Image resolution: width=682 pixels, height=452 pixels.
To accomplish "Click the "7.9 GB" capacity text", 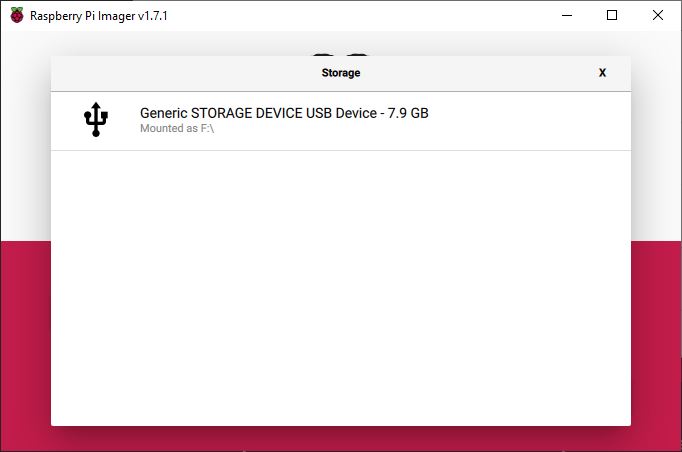I will pos(408,113).
